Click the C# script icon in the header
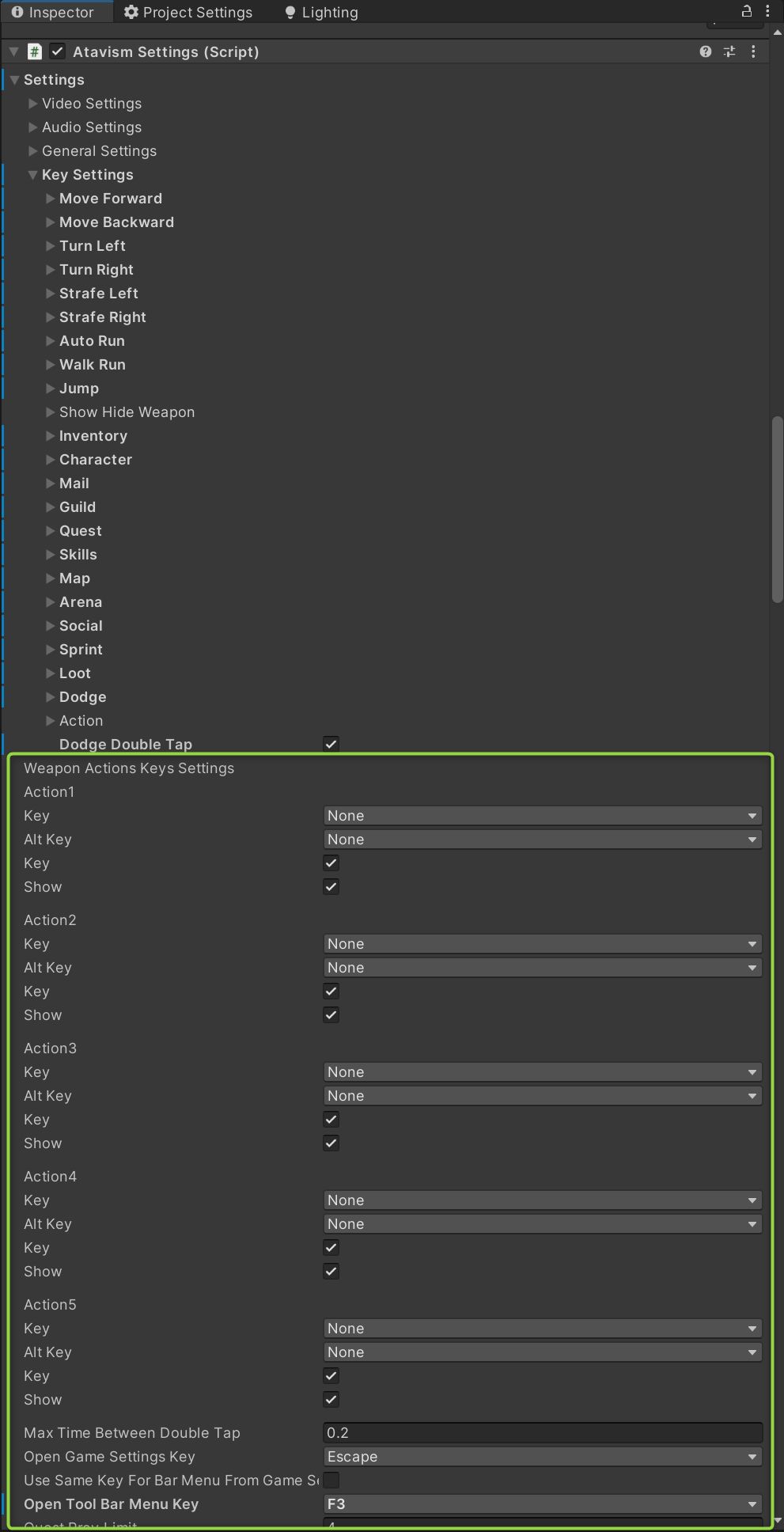This screenshot has height=1532, width=784. (x=35, y=51)
